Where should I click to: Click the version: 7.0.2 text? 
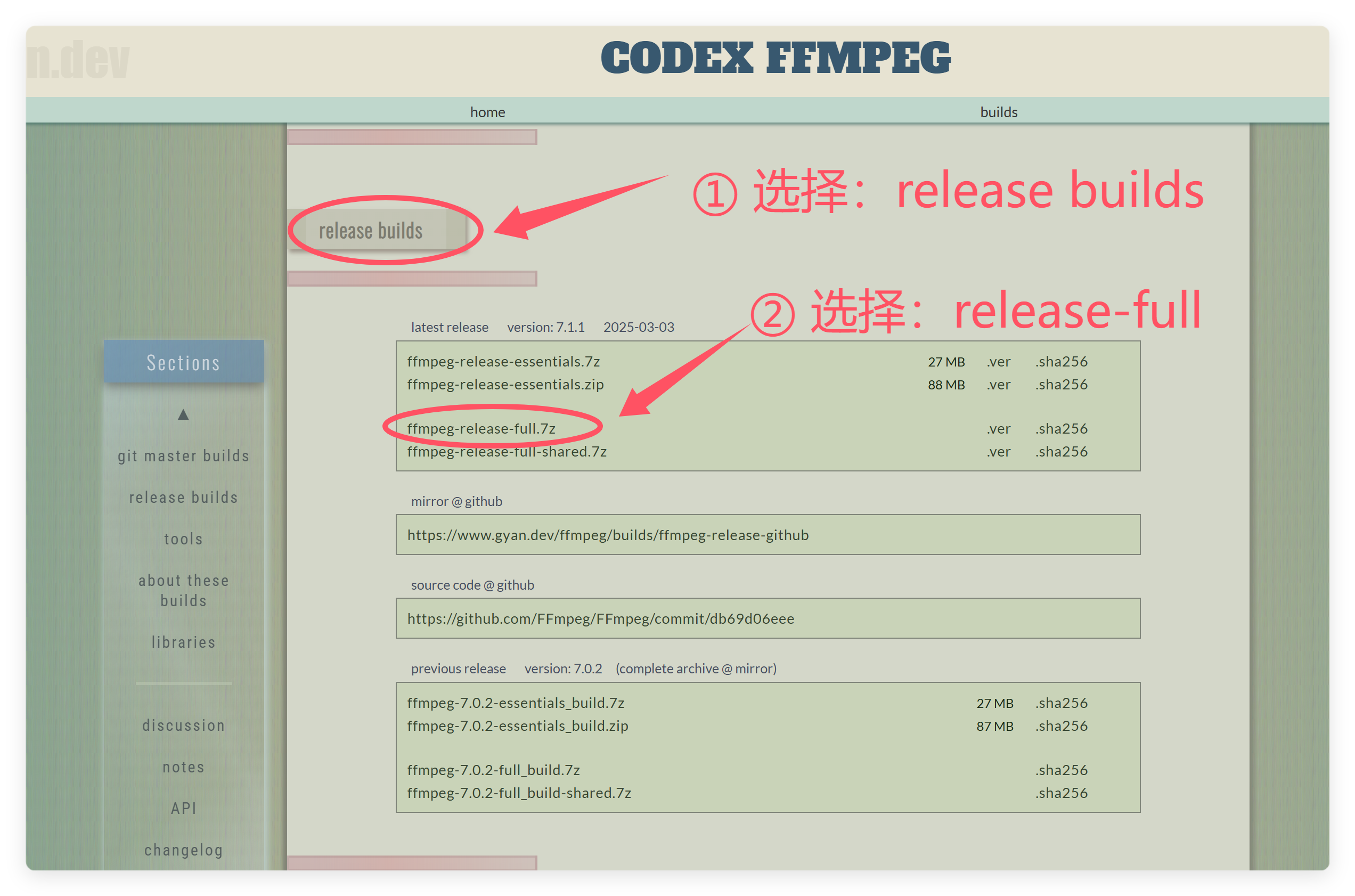point(562,669)
